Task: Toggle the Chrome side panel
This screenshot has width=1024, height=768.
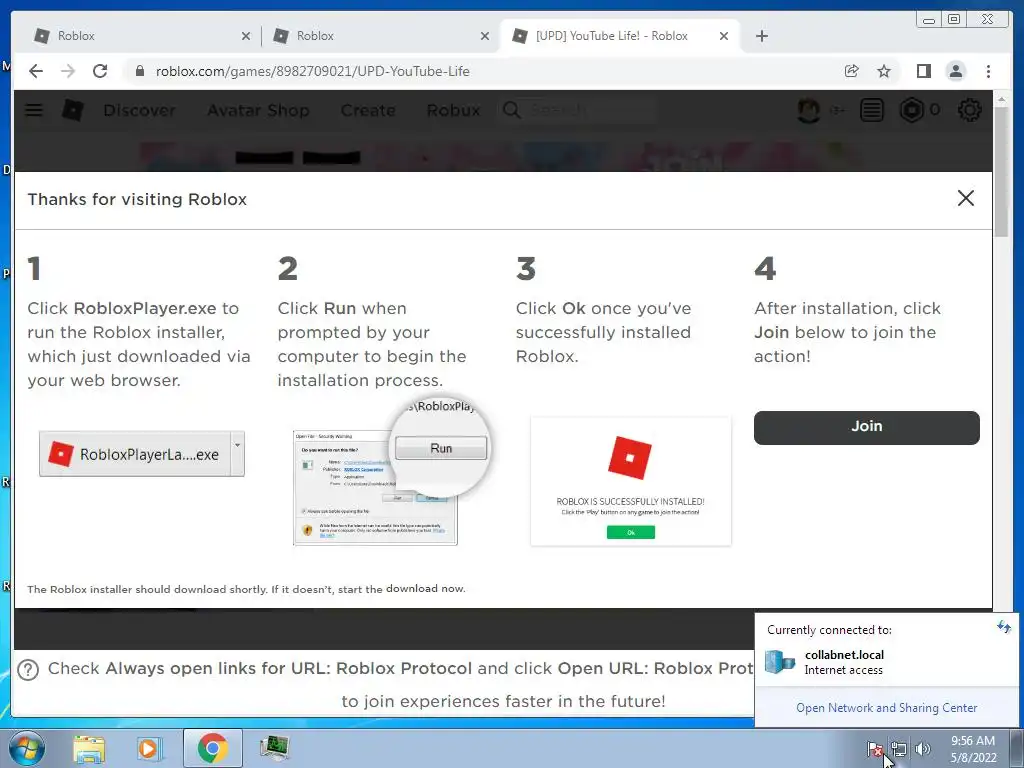Action: pos(923,71)
